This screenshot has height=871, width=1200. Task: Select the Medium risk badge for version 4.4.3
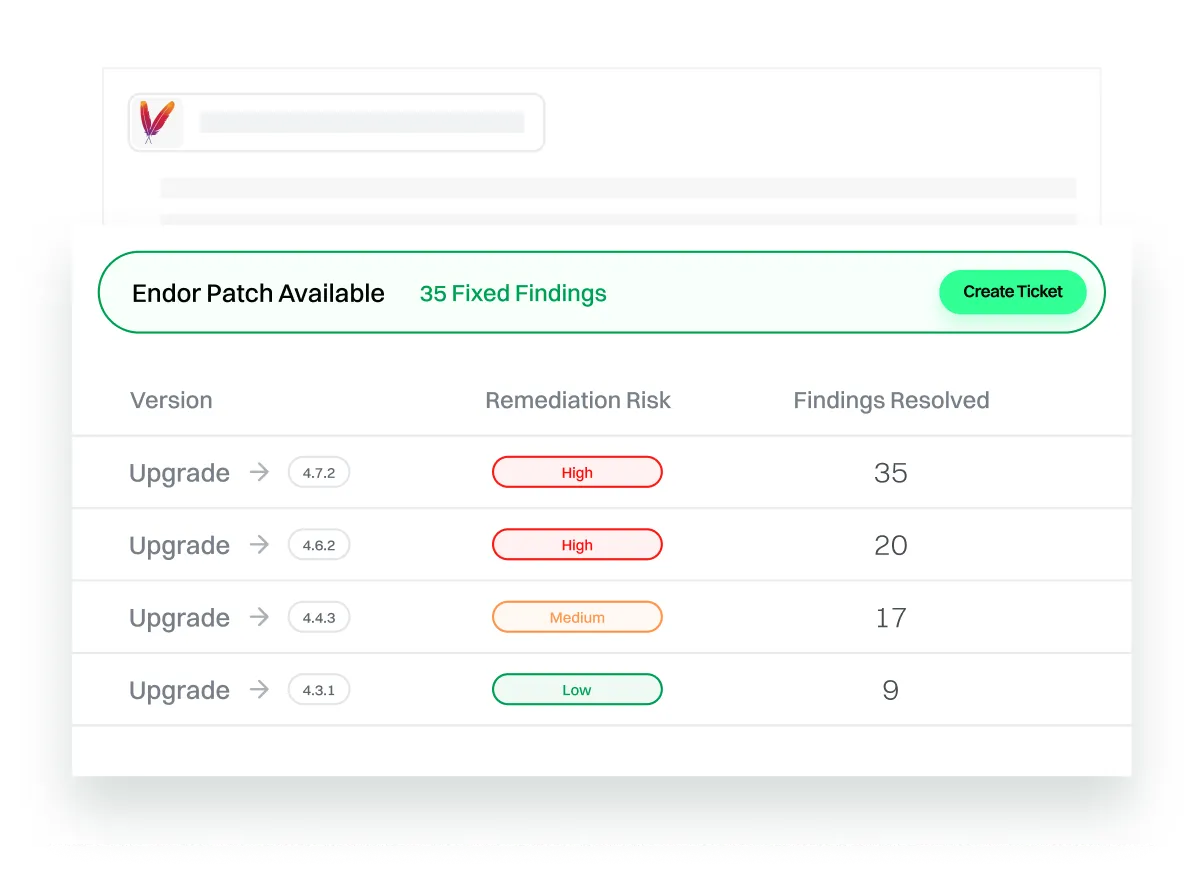point(577,616)
